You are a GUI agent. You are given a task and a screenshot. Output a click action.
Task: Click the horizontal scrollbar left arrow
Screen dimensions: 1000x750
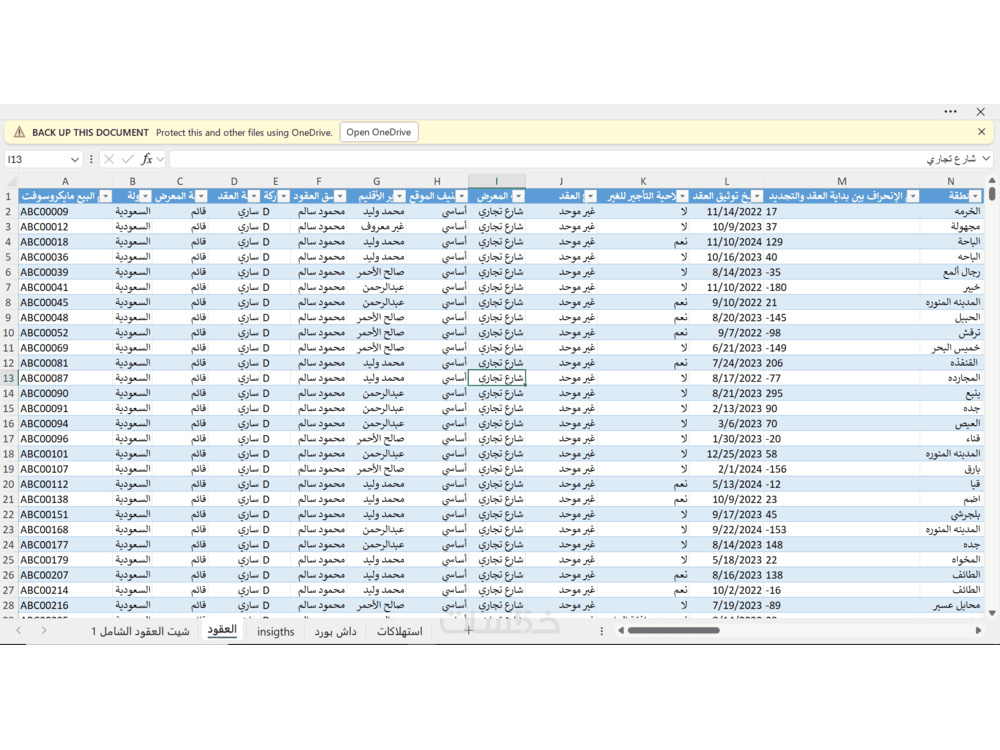tap(621, 631)
